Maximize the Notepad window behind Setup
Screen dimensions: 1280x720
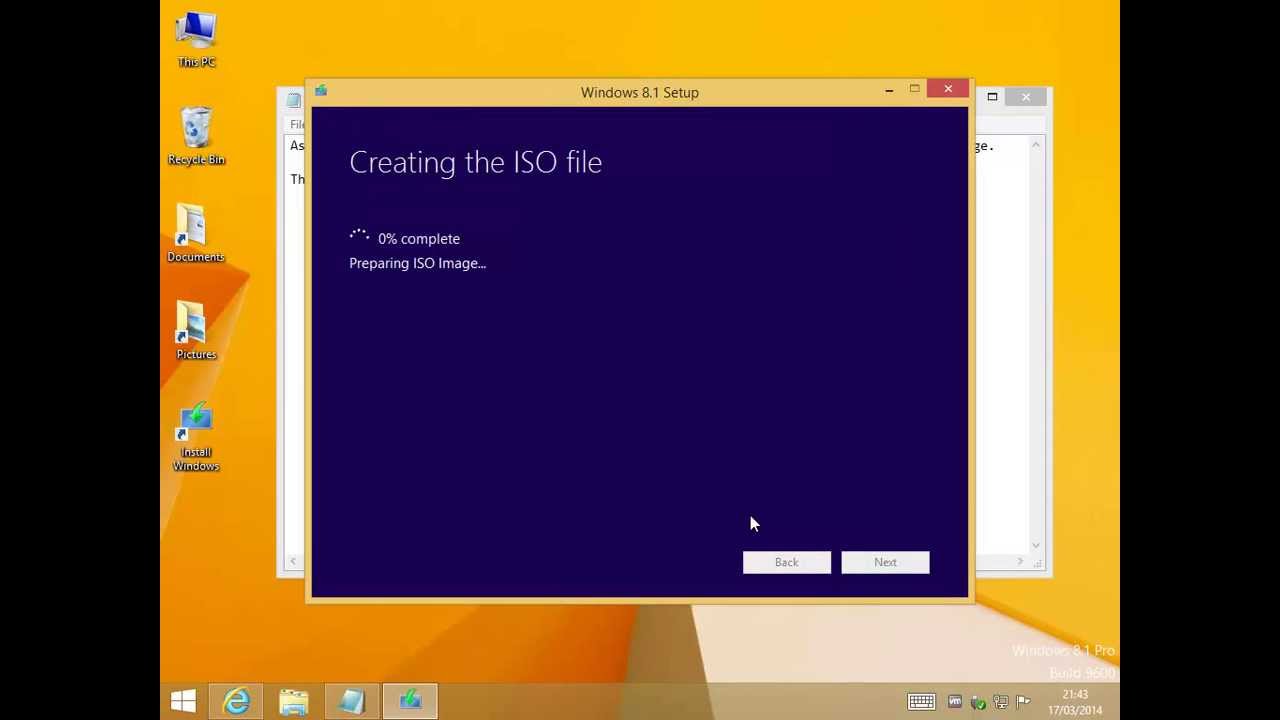click(x=992, y=97)
